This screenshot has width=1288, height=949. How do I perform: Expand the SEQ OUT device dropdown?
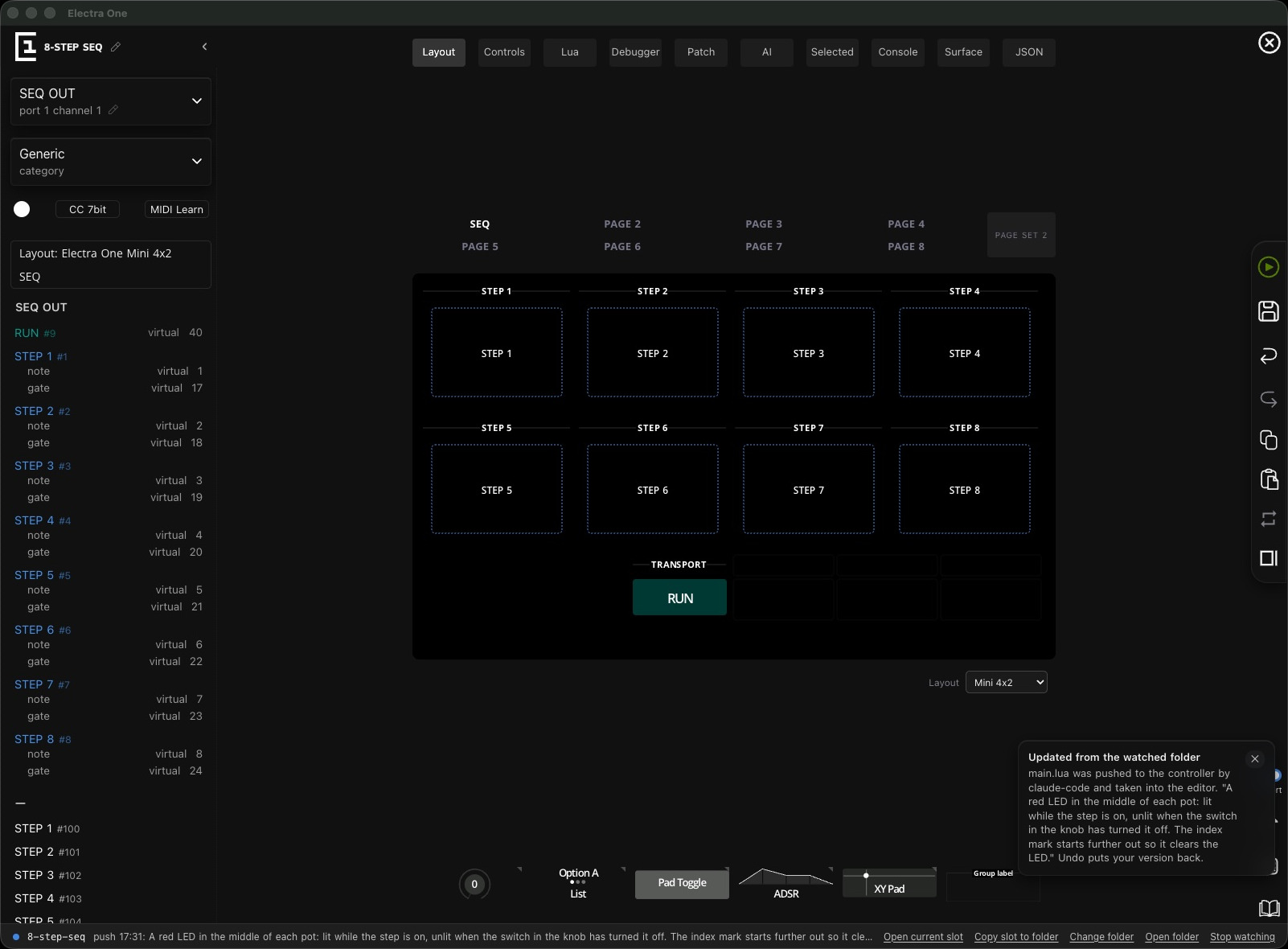(x=111, y=101)
